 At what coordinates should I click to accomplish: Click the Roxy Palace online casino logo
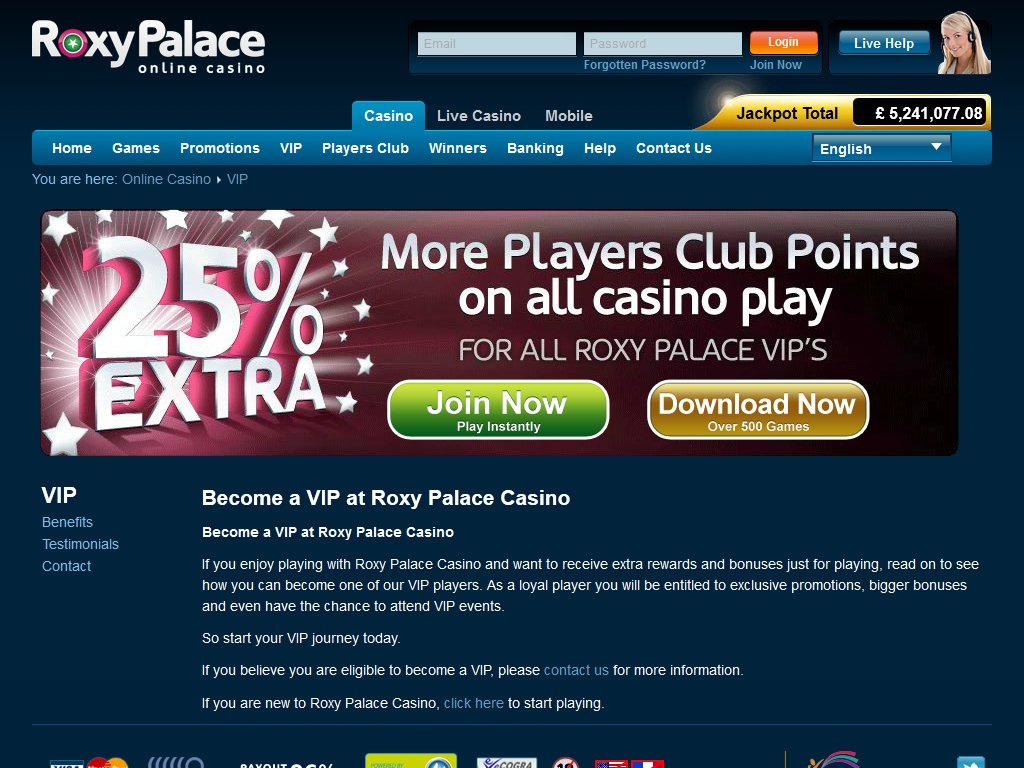[x=148, y=46]
